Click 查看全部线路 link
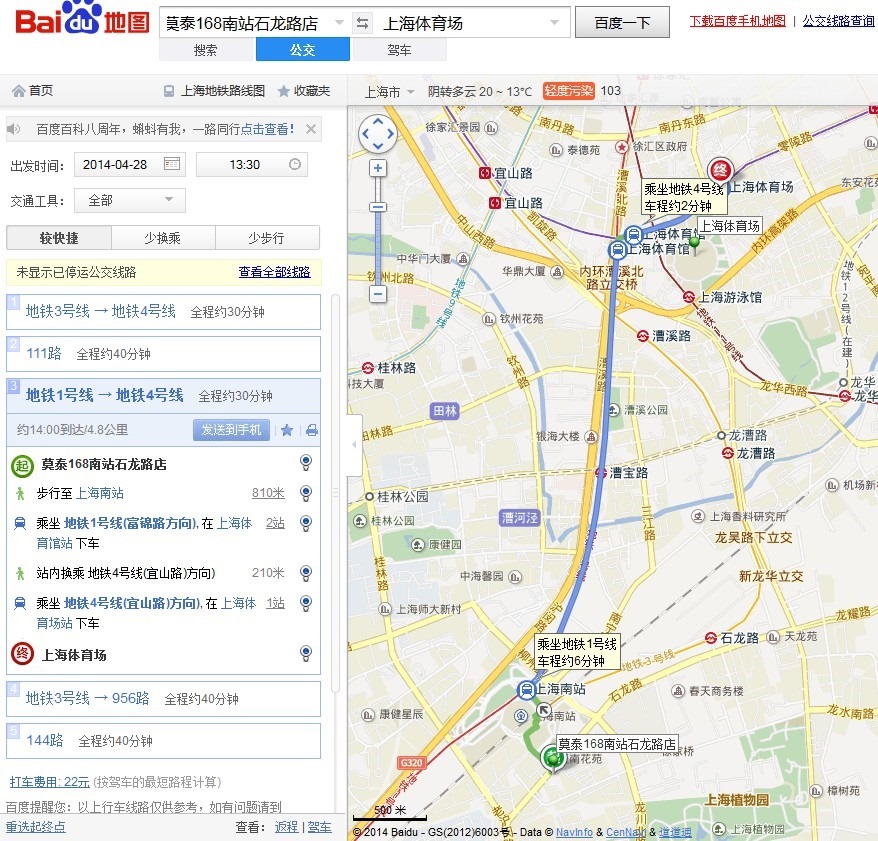 [274, 272]
